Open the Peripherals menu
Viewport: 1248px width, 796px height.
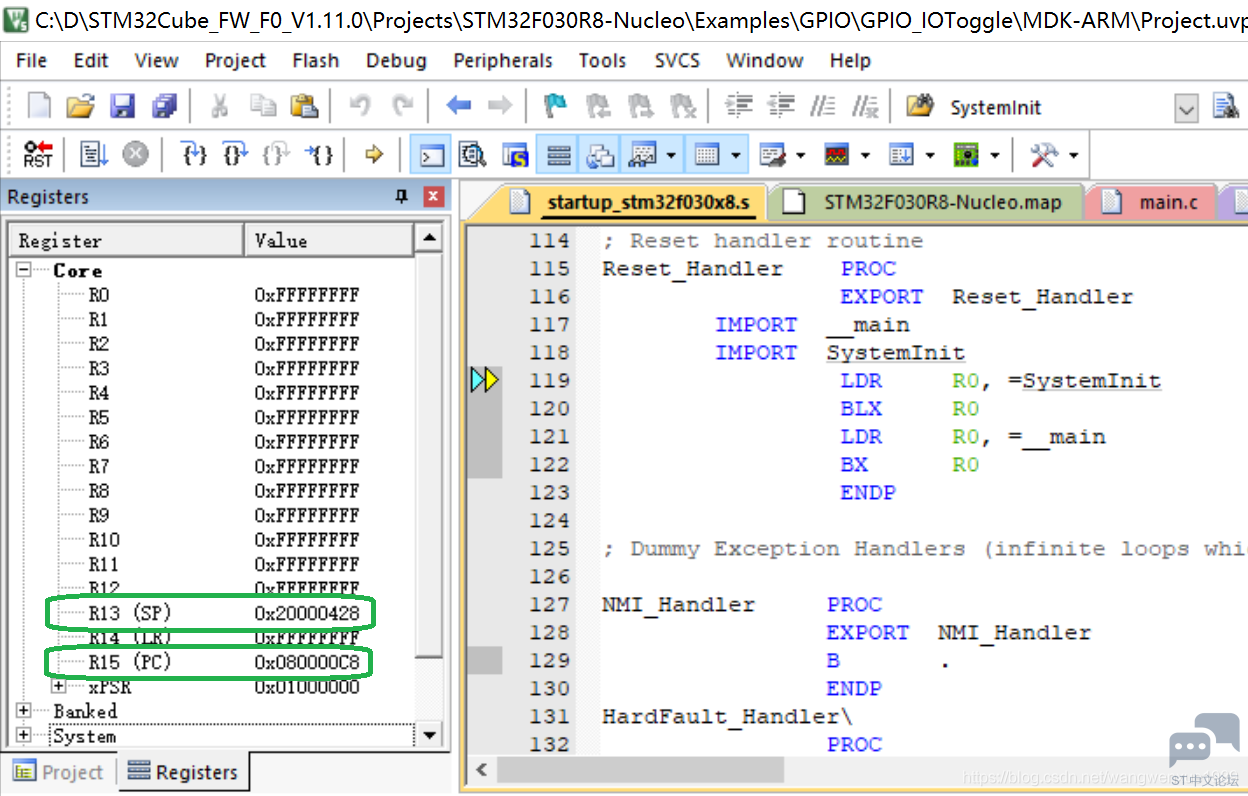point(502,61)
